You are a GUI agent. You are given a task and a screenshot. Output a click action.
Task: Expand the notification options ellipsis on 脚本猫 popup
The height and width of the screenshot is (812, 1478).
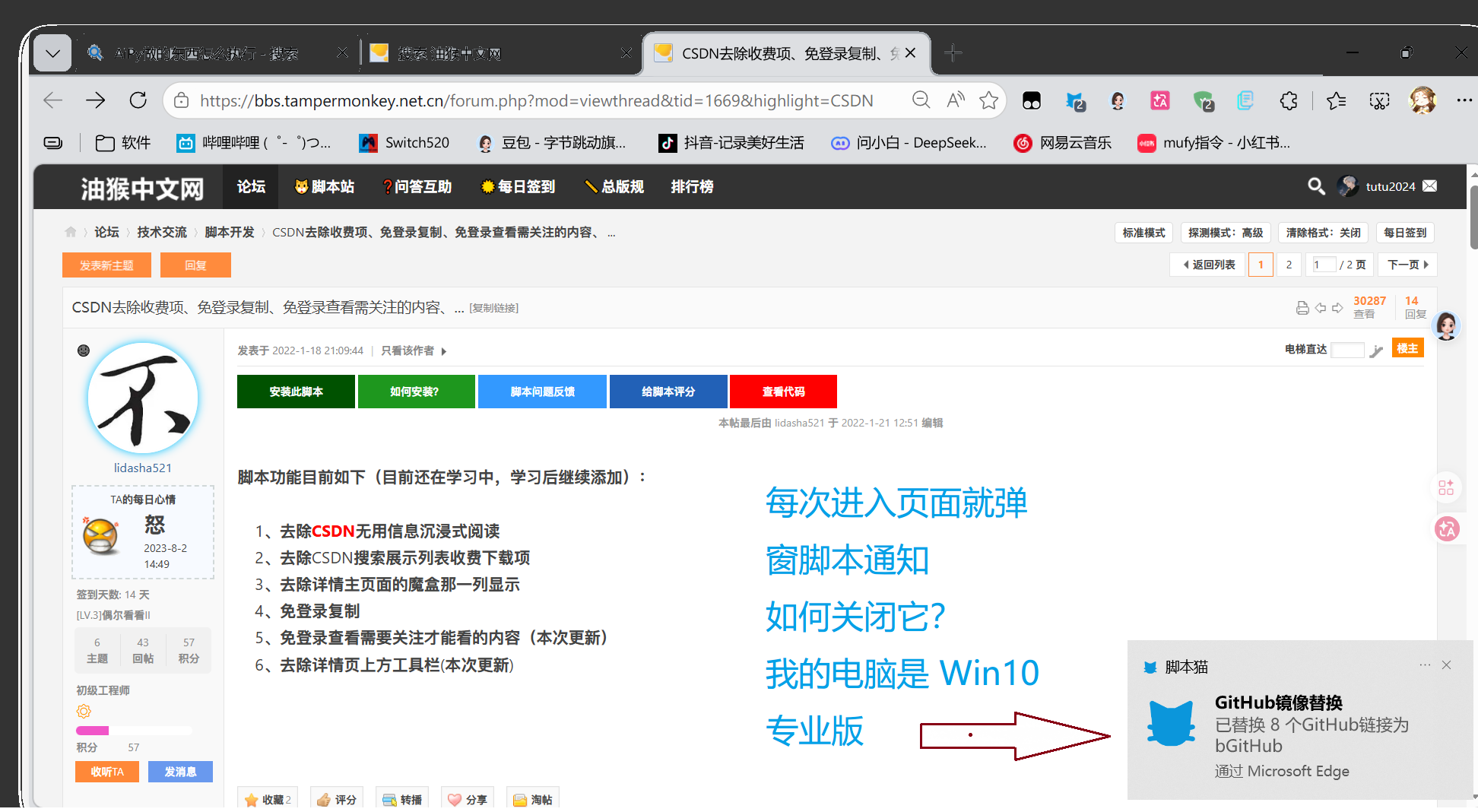point(1425,665)
